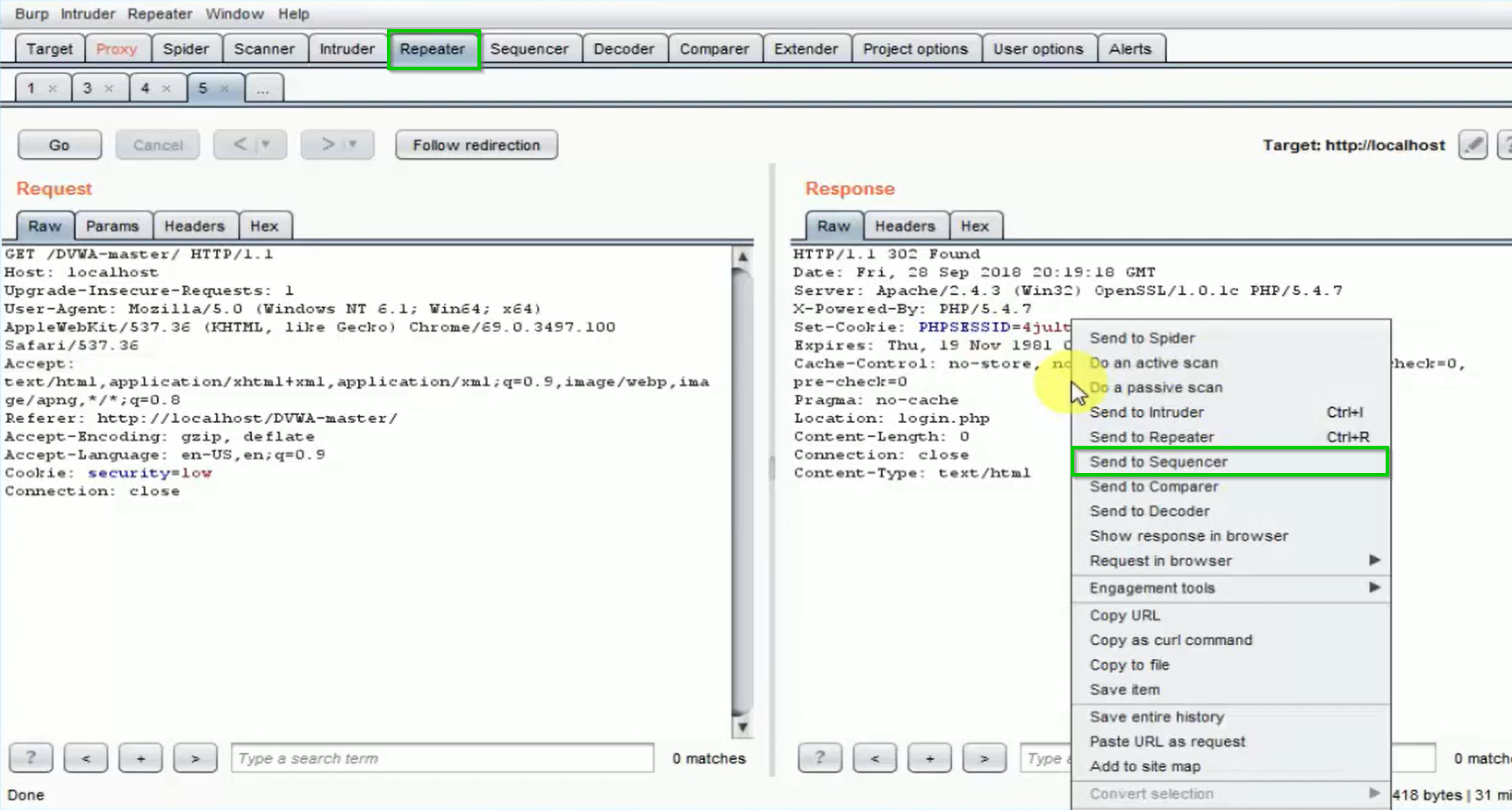Click the edit target pencil icon
This screenshot has width=1512, height=810.
(x=1473, y=145)
